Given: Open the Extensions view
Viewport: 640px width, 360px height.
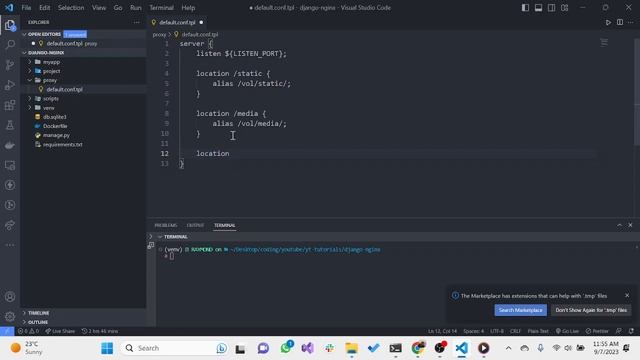Looking at the screenshot, I should pyautogui.click(x=10, y=105).
